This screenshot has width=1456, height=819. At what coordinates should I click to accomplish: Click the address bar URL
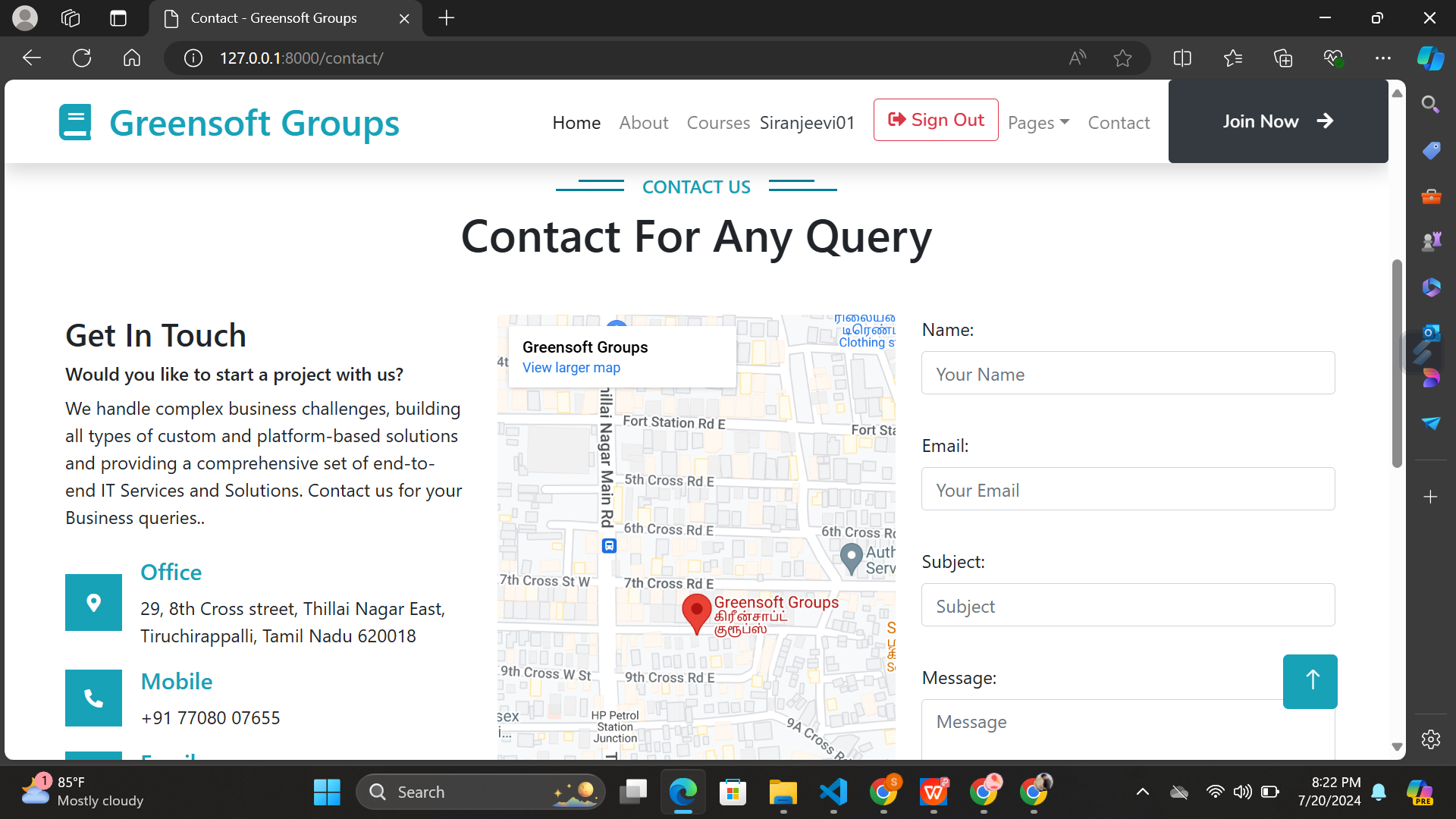click(301, 58)
